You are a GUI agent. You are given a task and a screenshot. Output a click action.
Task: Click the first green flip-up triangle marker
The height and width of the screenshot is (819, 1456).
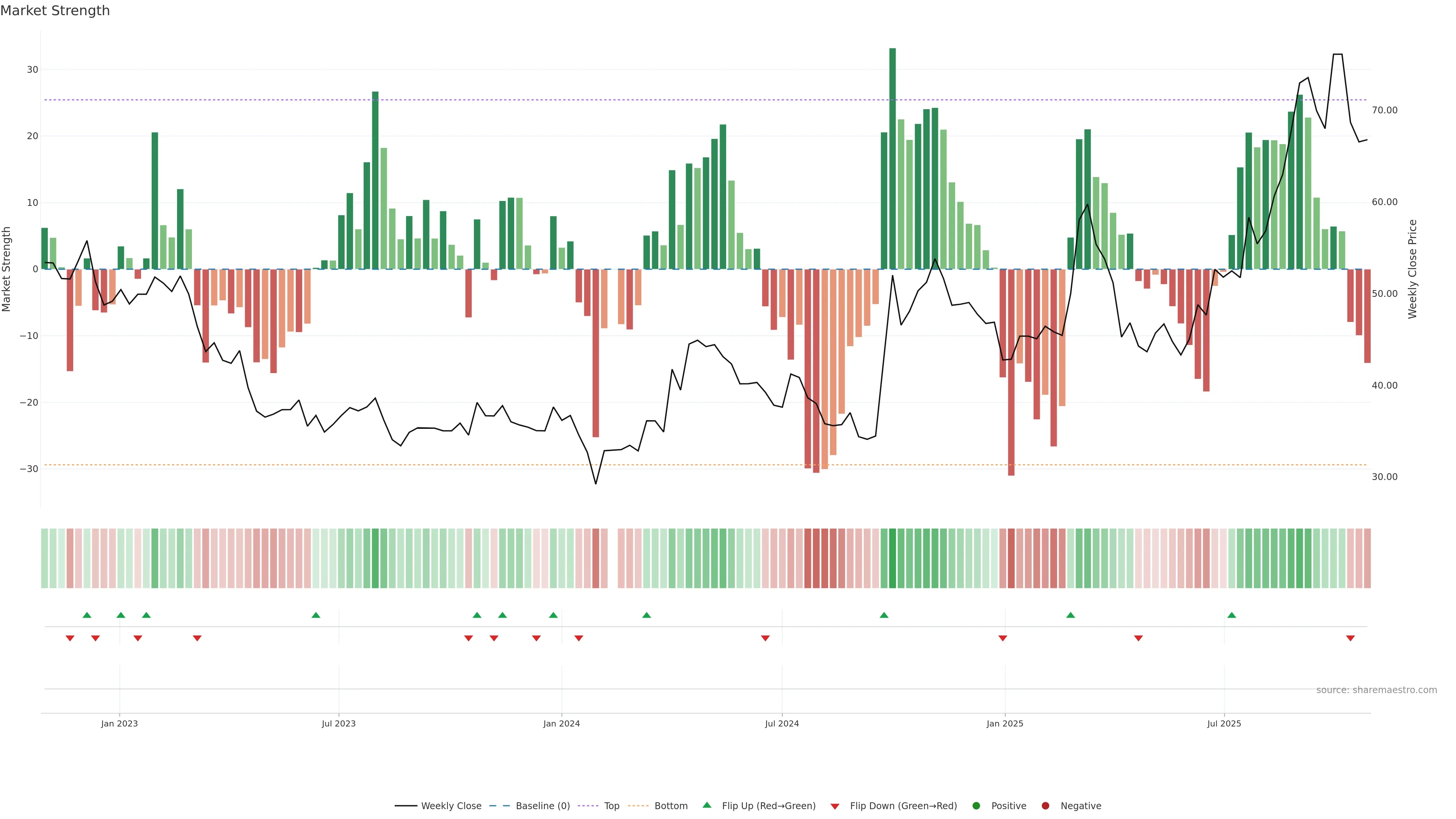point(87,615)
